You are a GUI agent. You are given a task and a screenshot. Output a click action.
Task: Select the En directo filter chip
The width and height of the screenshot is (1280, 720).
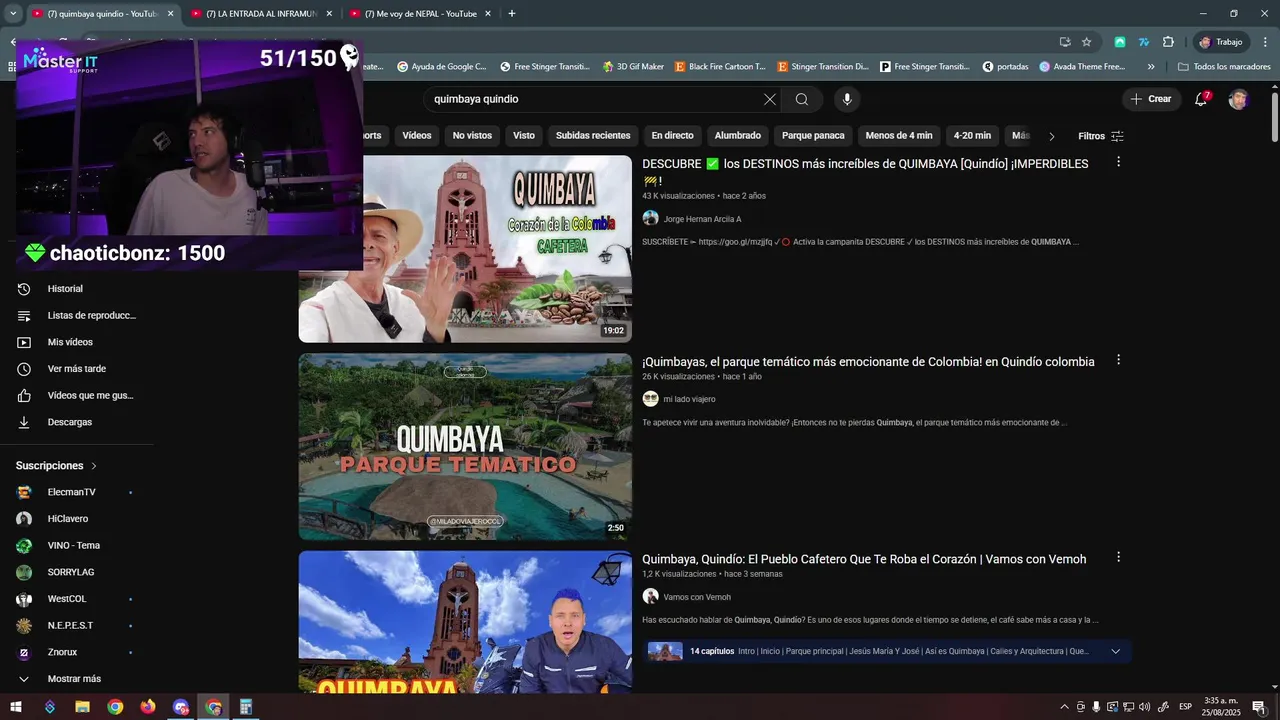672,136
